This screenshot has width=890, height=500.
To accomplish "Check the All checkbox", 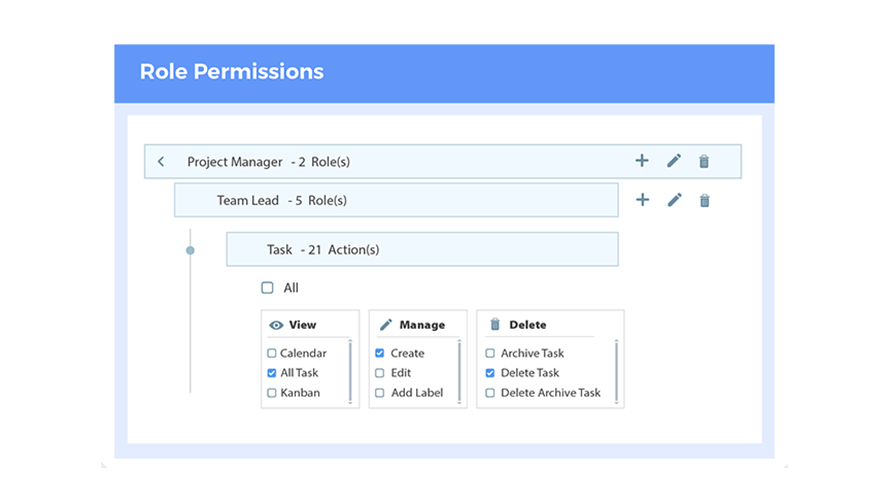I will point(267,288).
